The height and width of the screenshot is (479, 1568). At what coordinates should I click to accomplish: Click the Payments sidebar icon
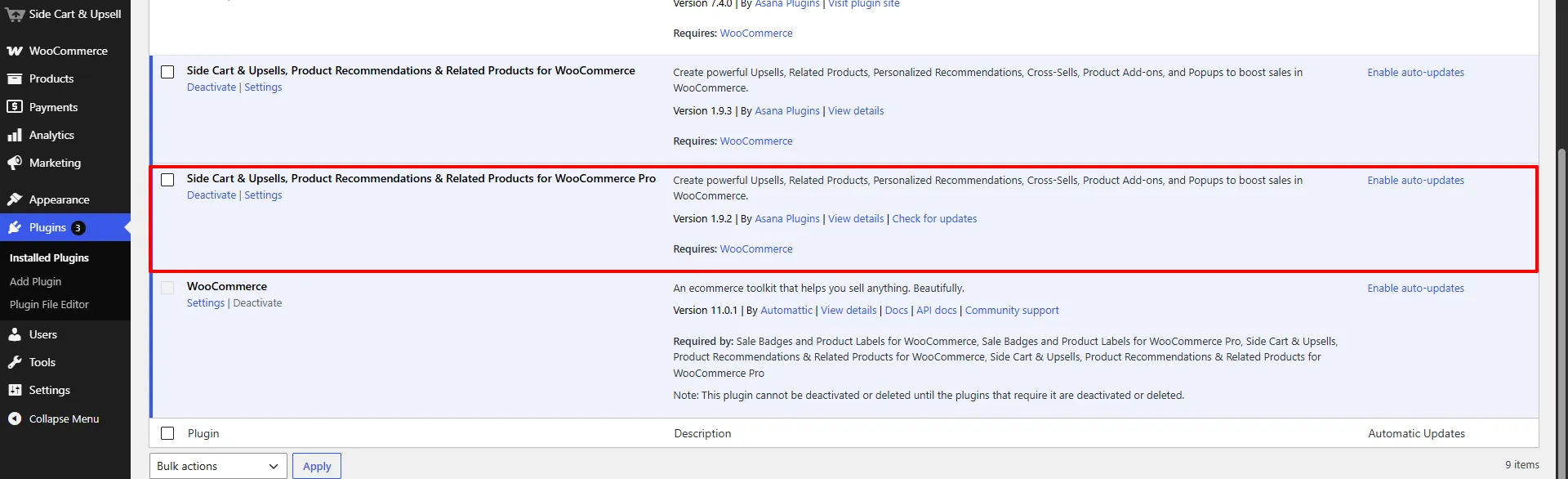(x=15, y=107)
